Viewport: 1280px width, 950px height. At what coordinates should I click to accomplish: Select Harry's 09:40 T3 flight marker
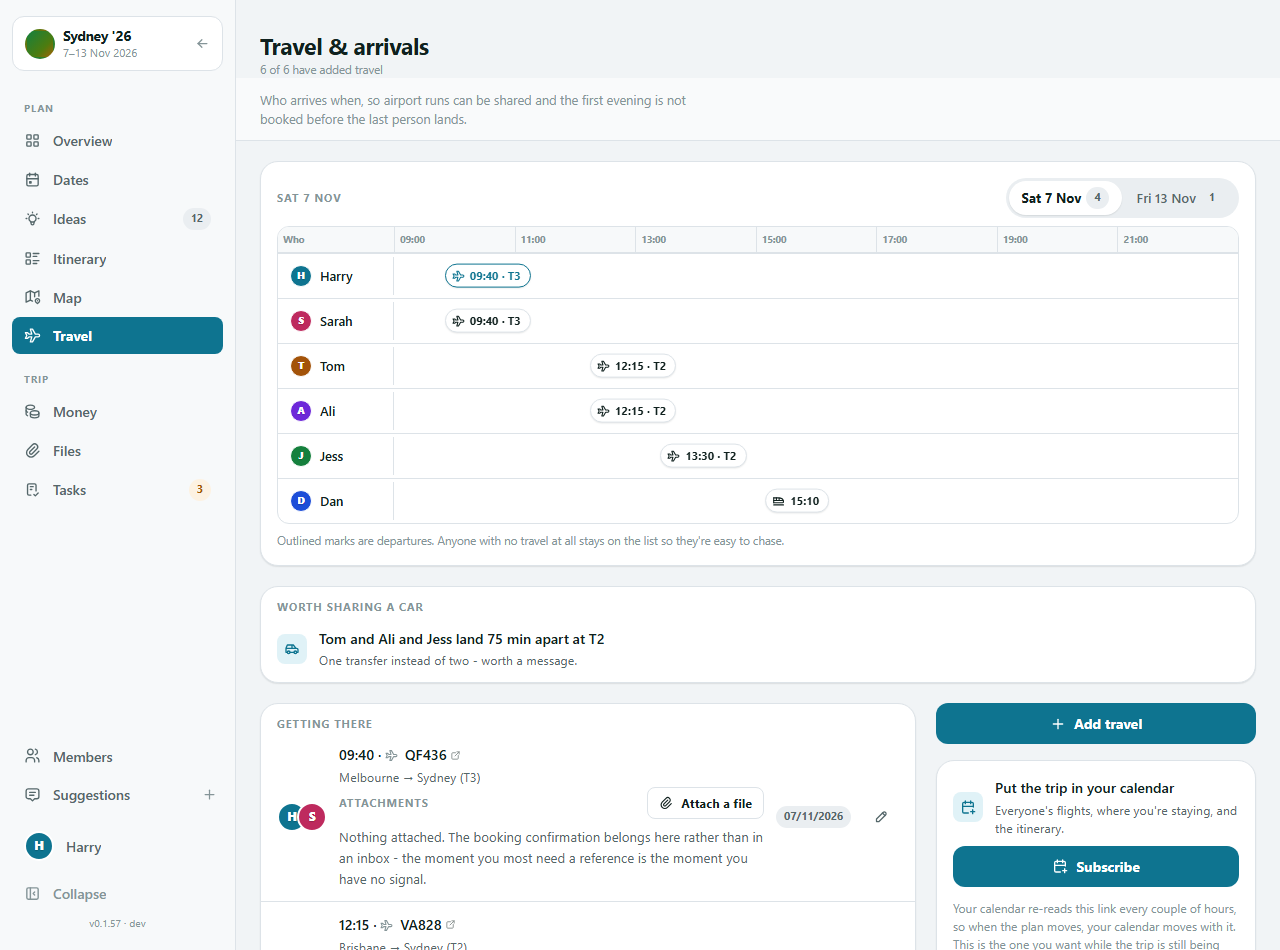pyautogui.click(x=488, y=276)
